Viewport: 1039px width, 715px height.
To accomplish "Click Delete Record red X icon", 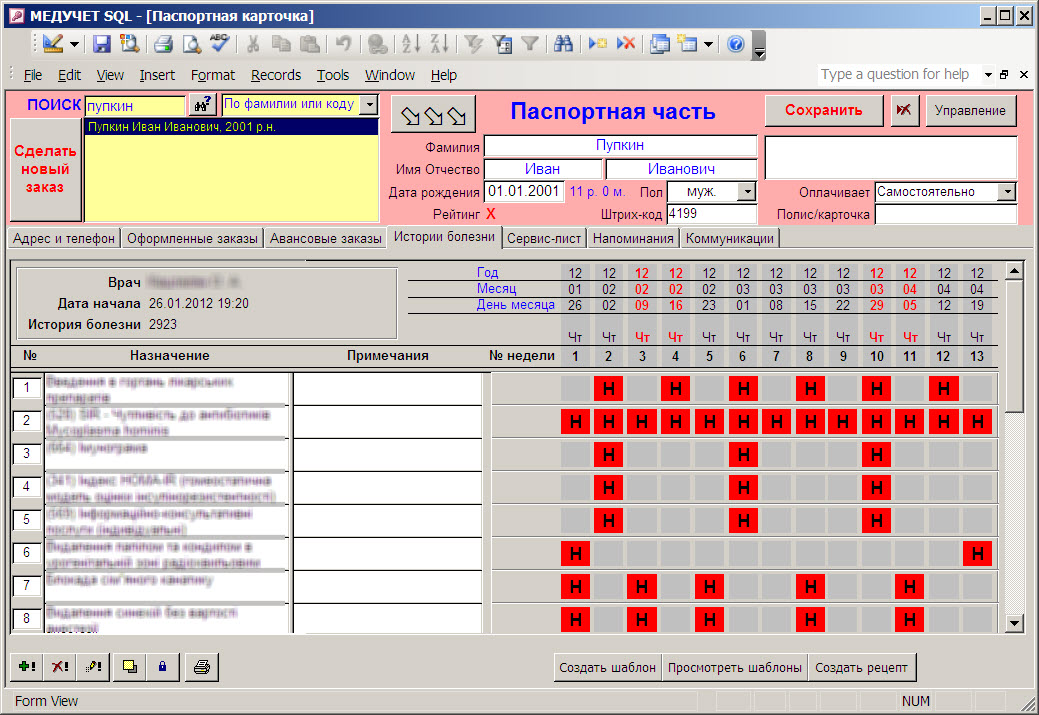I will click(626, 44).
